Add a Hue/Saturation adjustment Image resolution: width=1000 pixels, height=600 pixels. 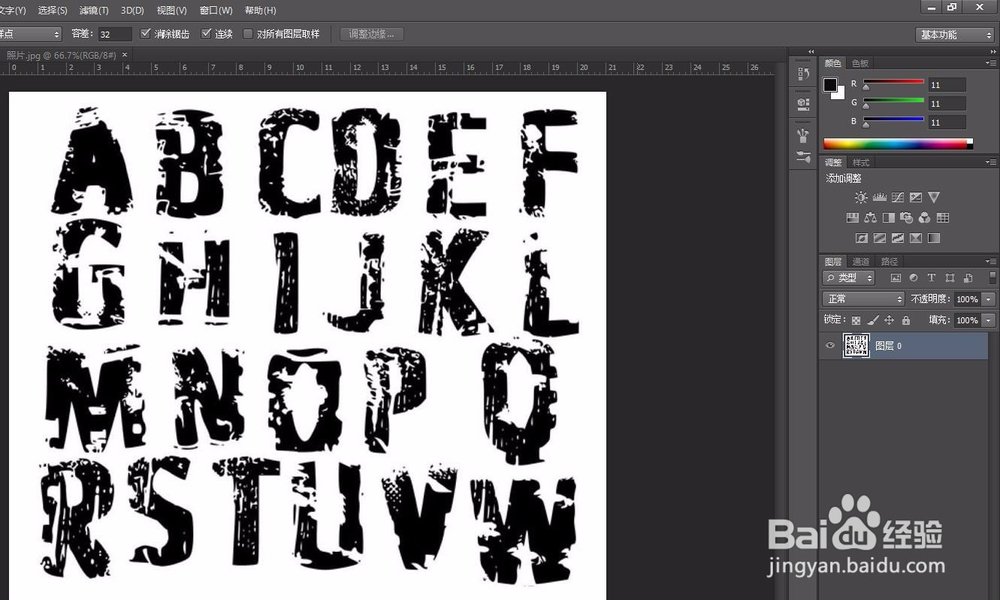(x=852, y=218)
